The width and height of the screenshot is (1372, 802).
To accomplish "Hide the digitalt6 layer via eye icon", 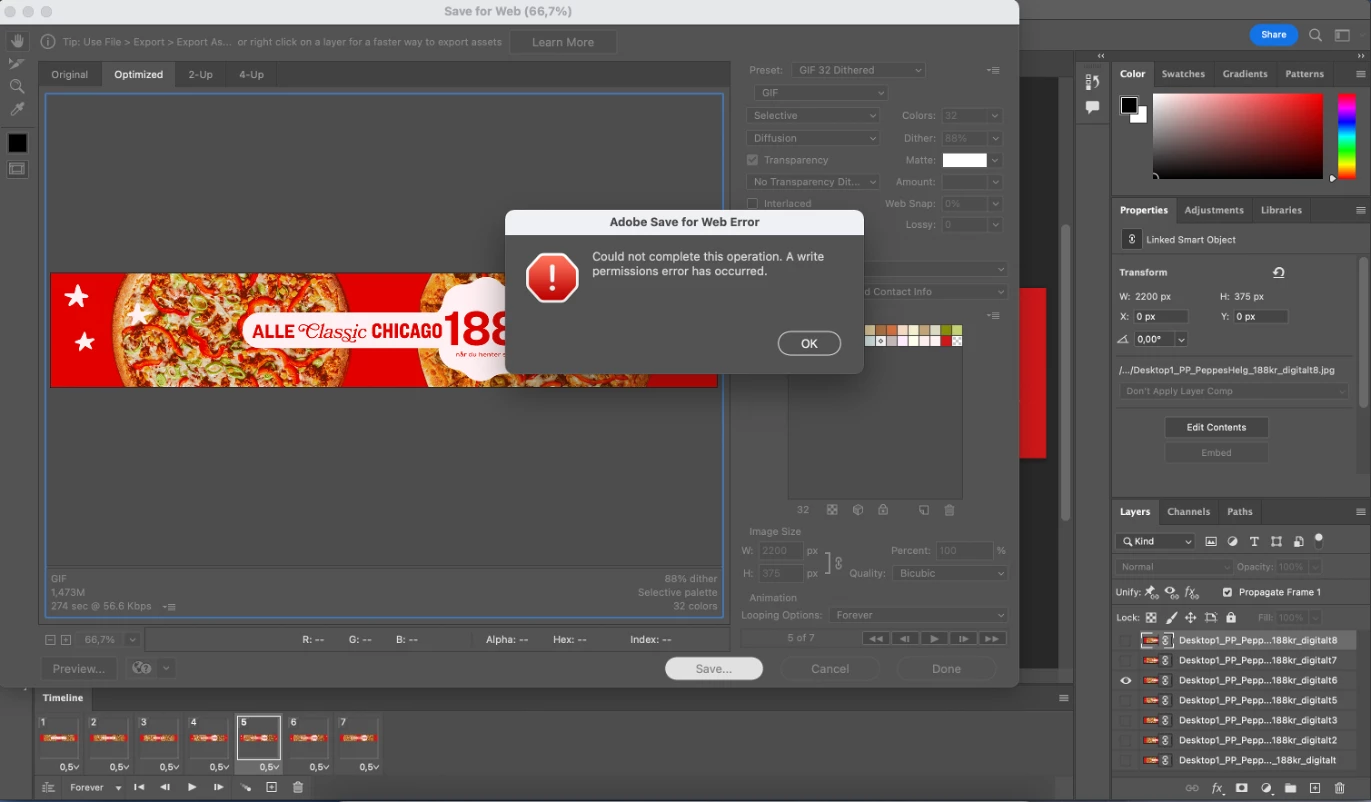I will tap(1126, 680).
